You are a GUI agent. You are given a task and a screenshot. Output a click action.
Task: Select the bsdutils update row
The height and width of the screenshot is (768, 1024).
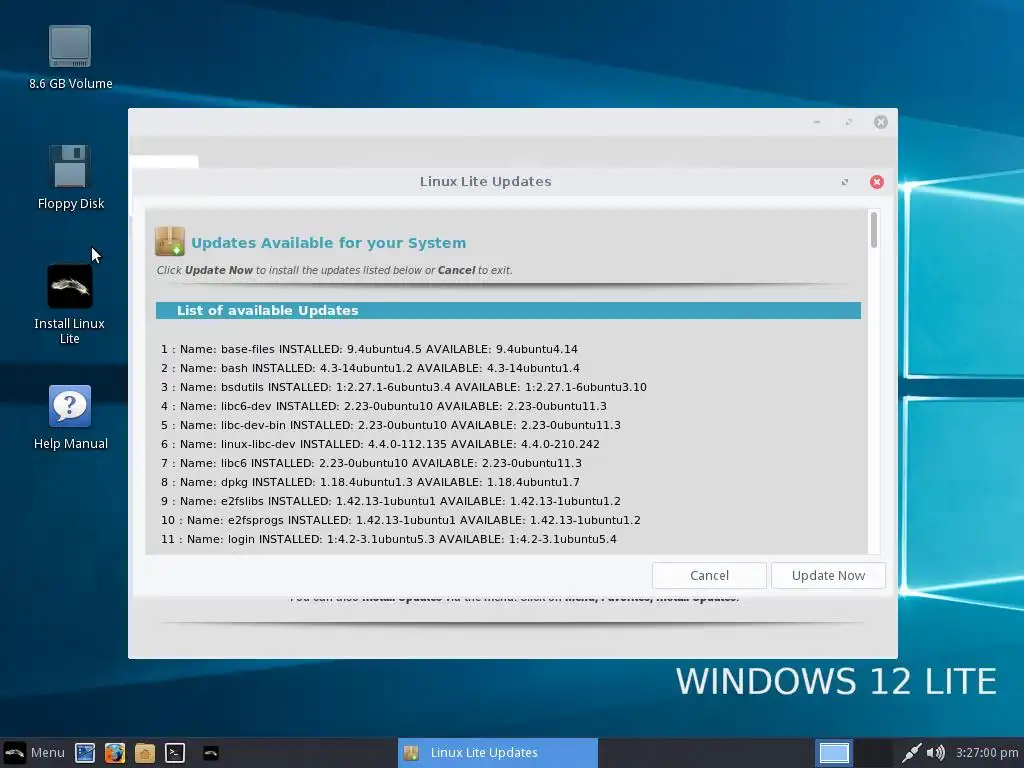tap(404, 387)
